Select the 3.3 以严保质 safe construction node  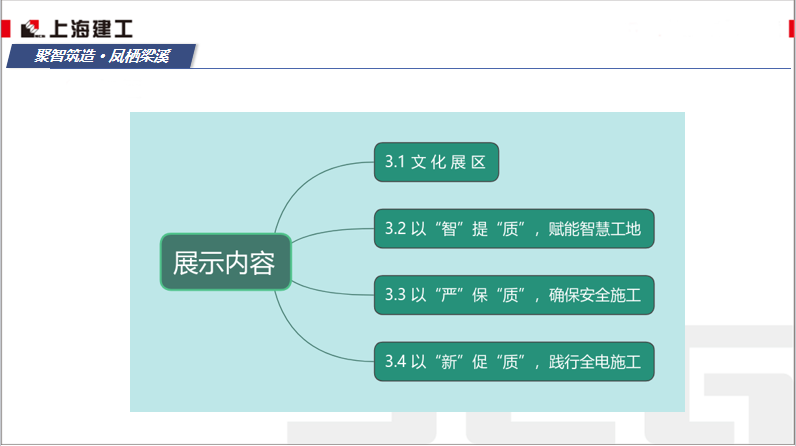tap(513, 295)
